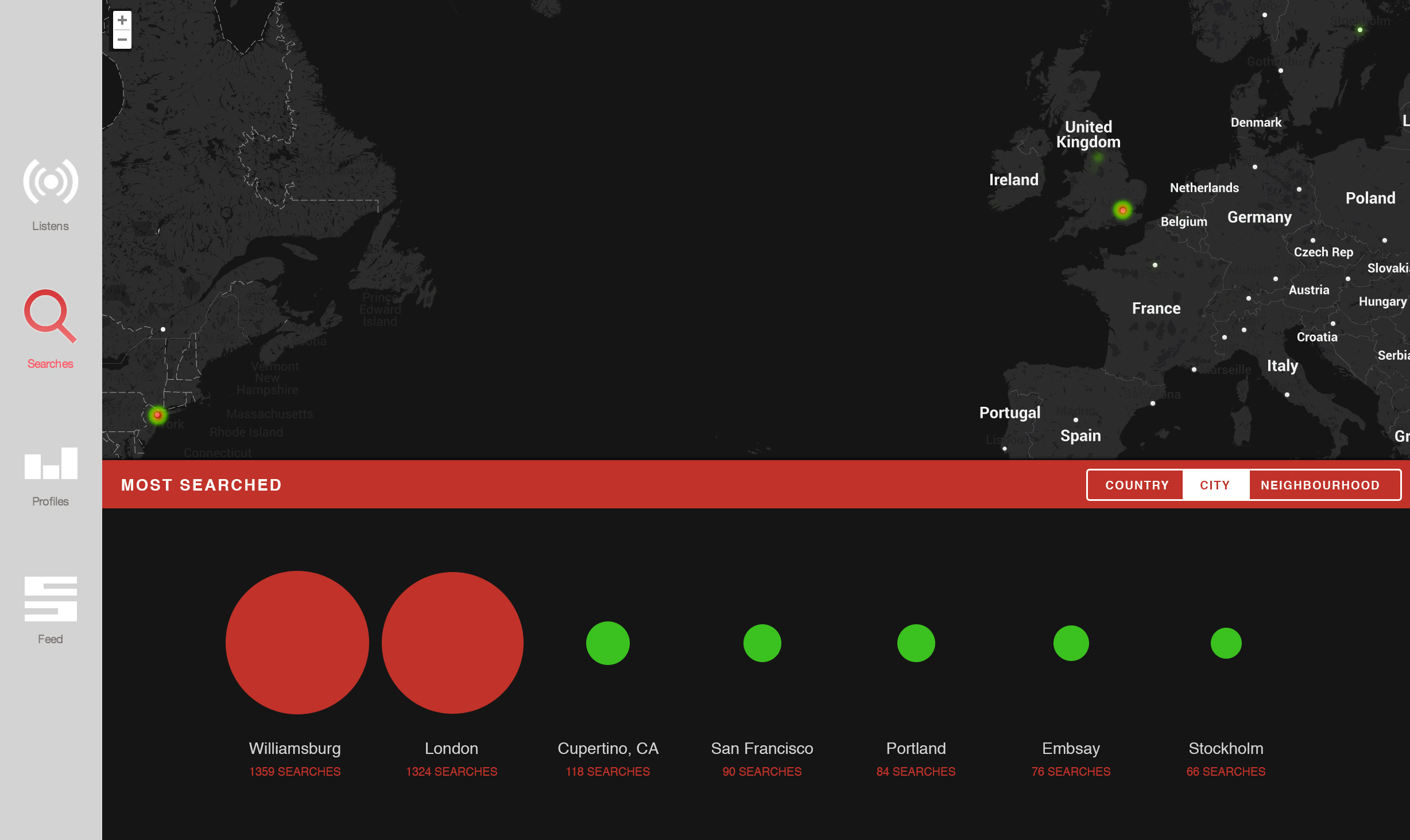
Task: Click the Croatia map label
Action: click(1317, 337)
